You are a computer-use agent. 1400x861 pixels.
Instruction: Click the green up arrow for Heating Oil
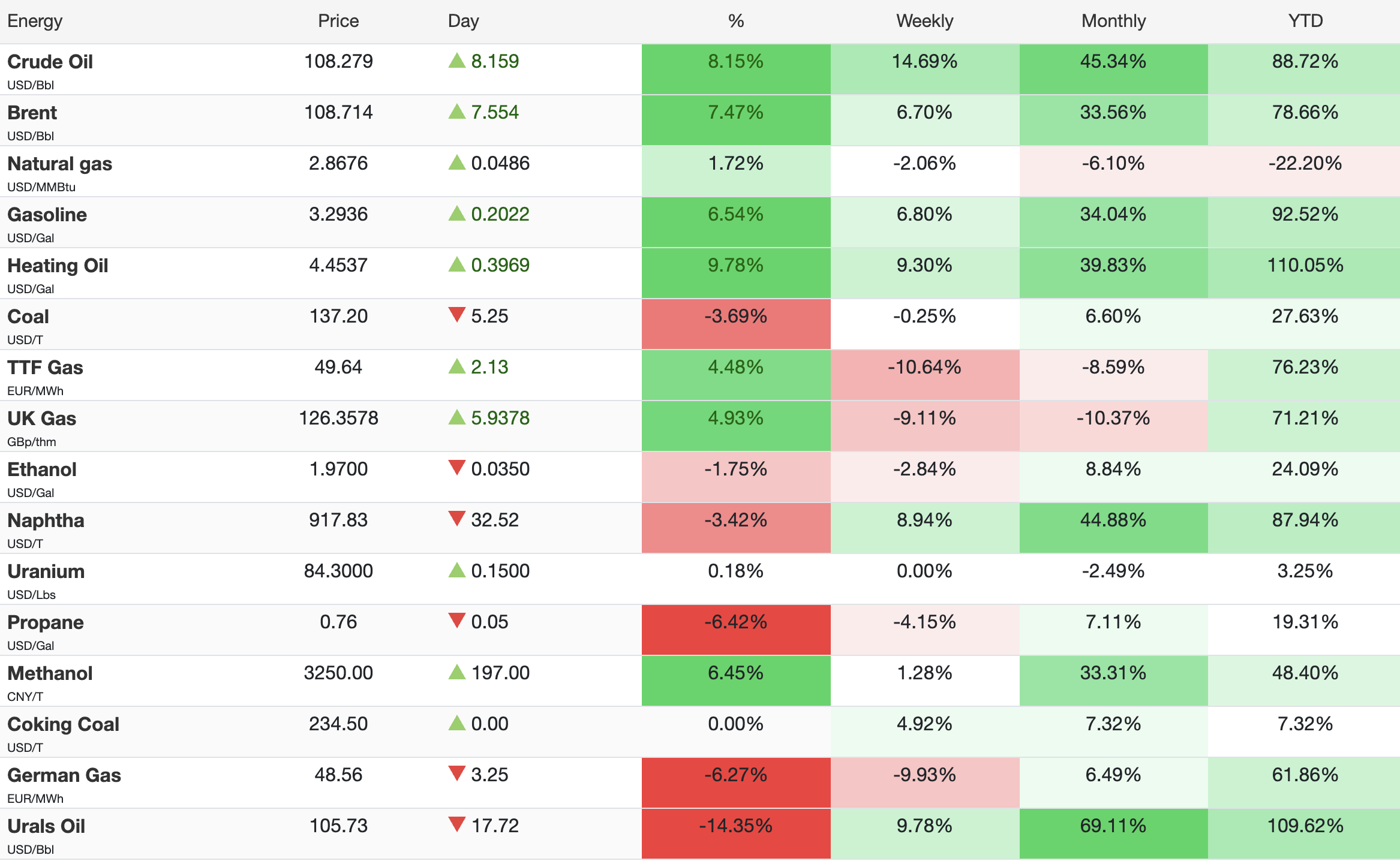(457, 264)
